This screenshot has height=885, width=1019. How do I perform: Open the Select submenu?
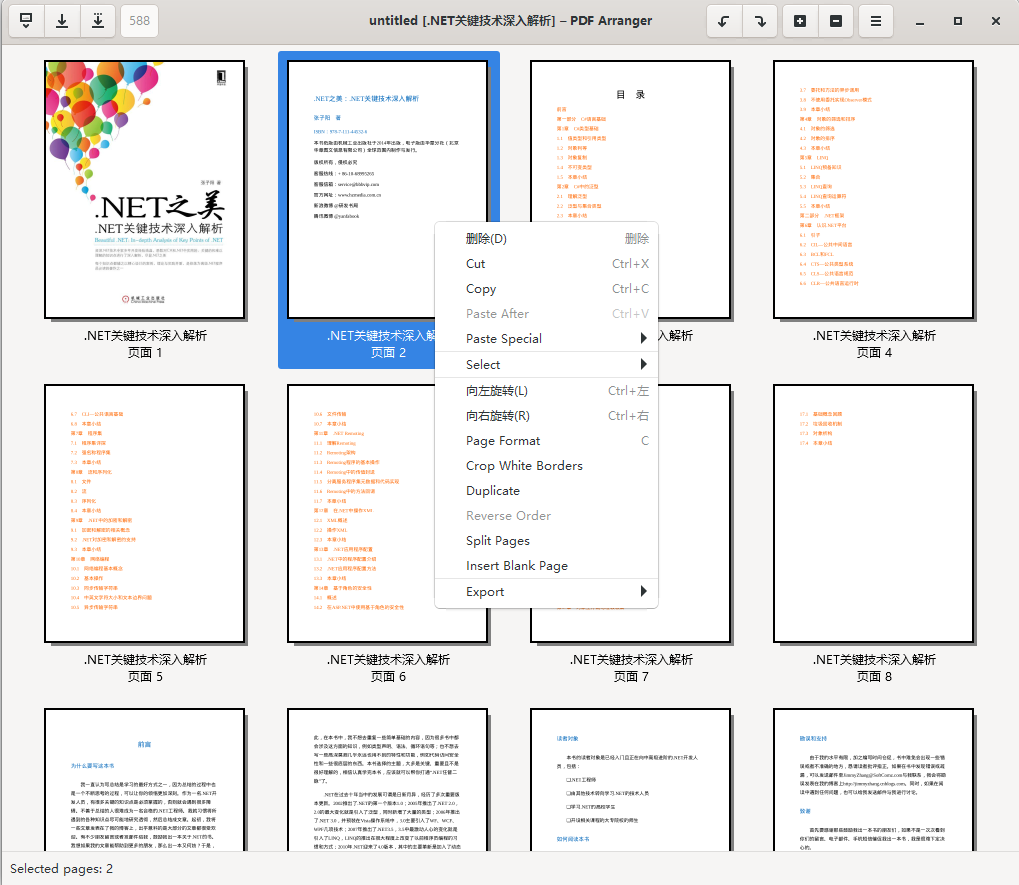(x=547, y=365)
